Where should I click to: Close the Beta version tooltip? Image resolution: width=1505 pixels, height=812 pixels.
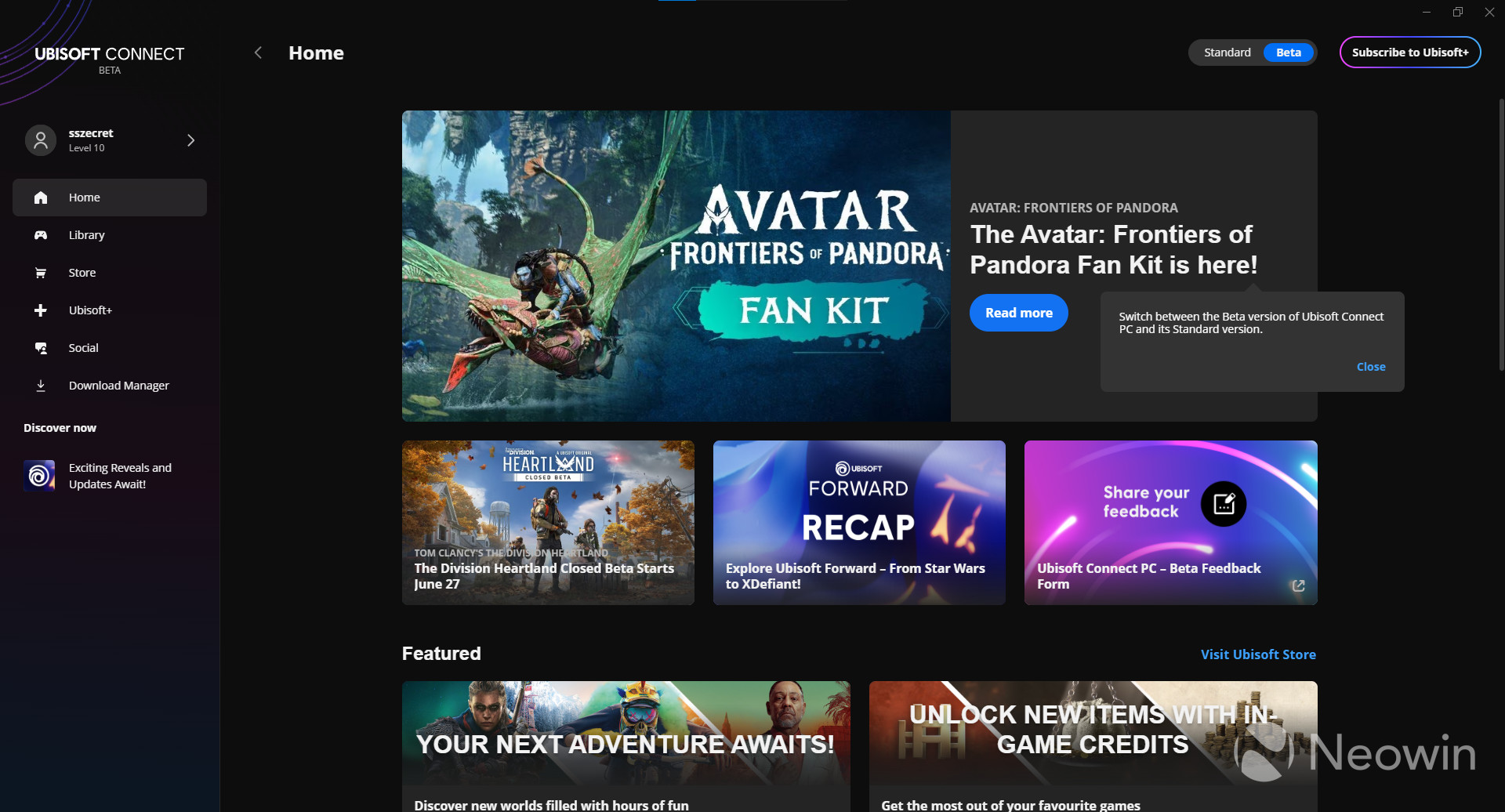tap(1370, 366)
